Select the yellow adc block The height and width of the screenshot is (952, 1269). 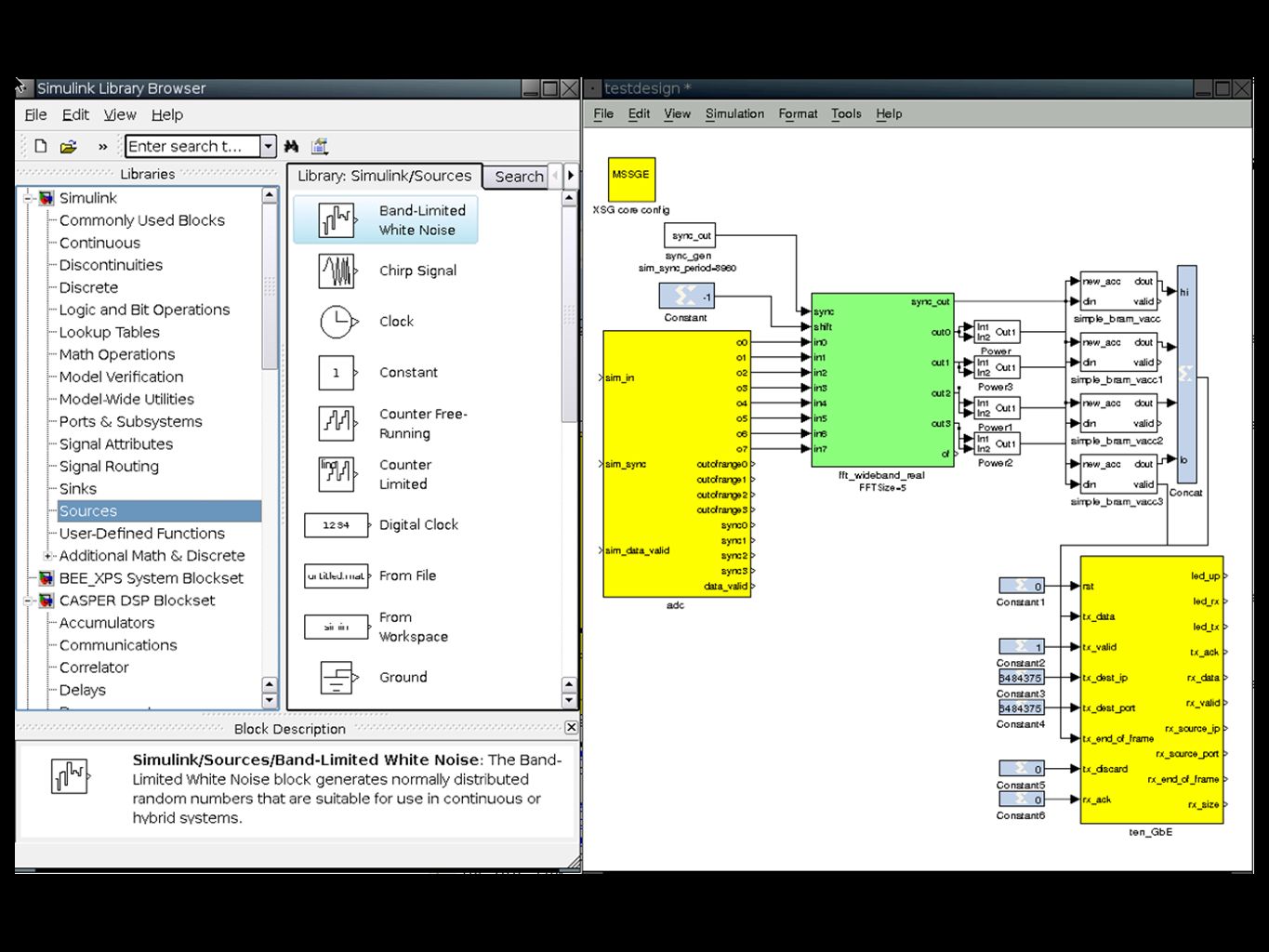677,464
